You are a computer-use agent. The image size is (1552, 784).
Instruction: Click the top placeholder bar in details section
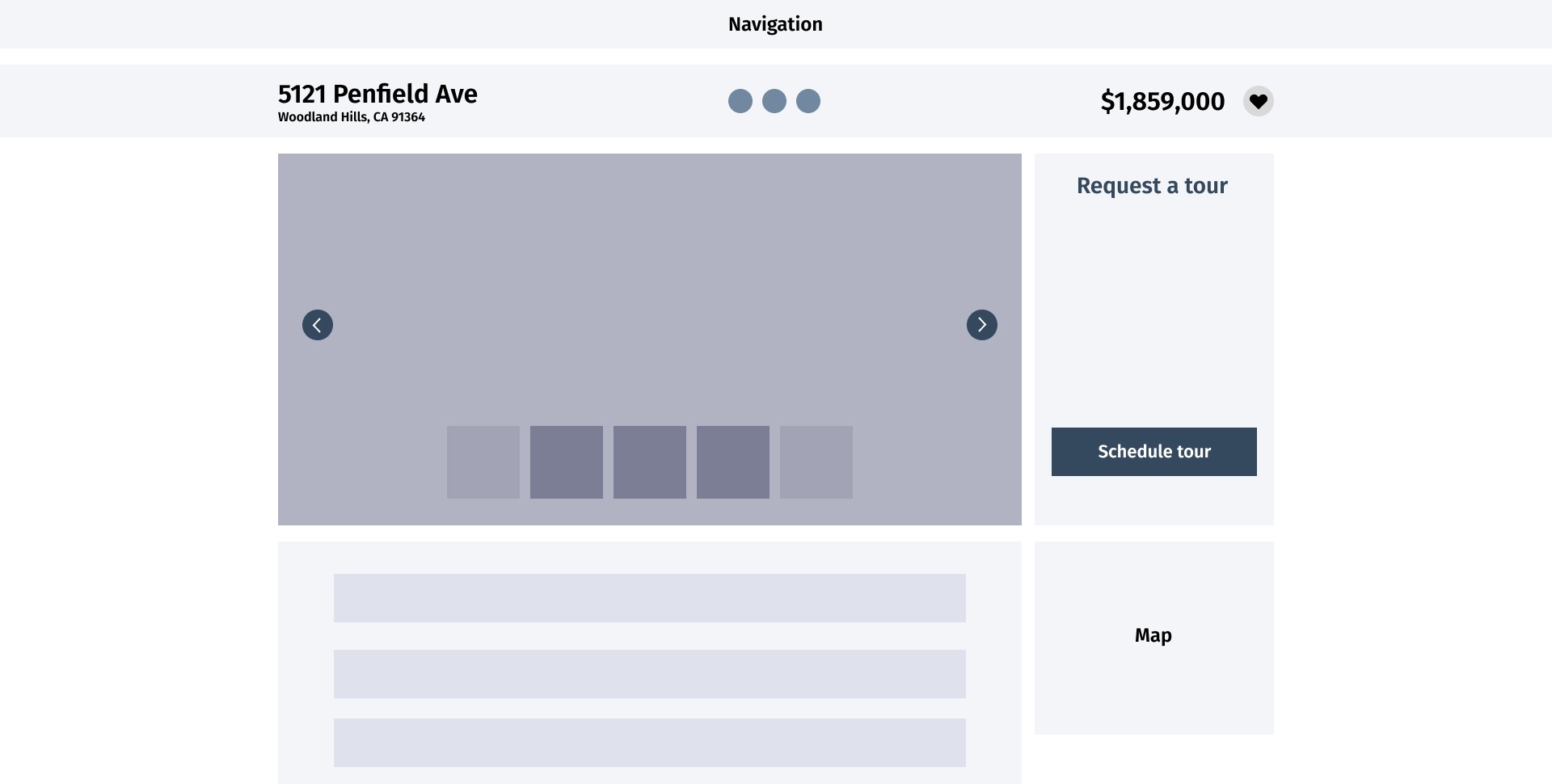coord(650,598)
